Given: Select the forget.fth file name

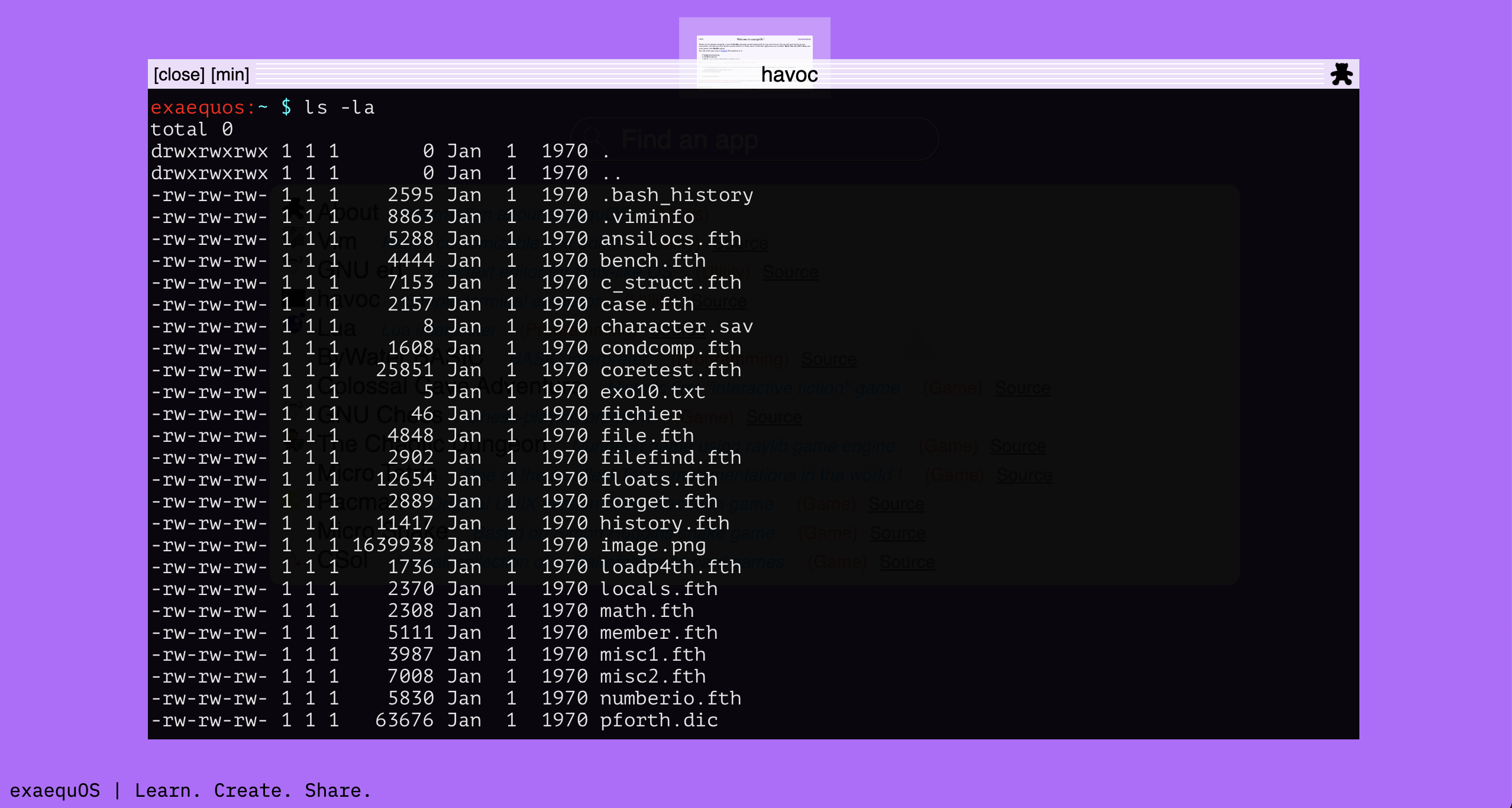Looking at the screenshot, I should [x=659, y=502].
